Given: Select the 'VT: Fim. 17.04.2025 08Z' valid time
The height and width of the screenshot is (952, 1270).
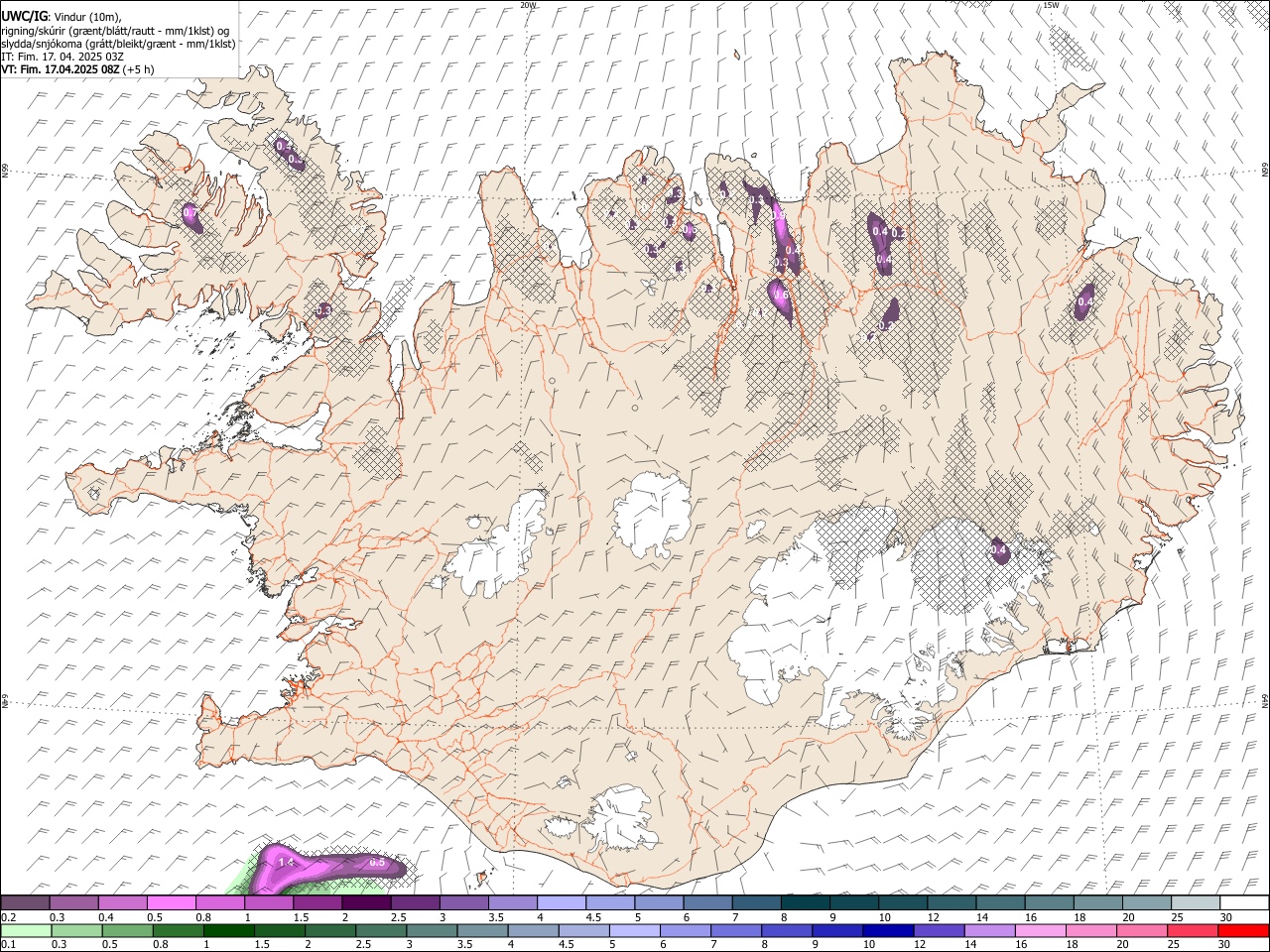Looking at the screenshot, I should (61, 69).
